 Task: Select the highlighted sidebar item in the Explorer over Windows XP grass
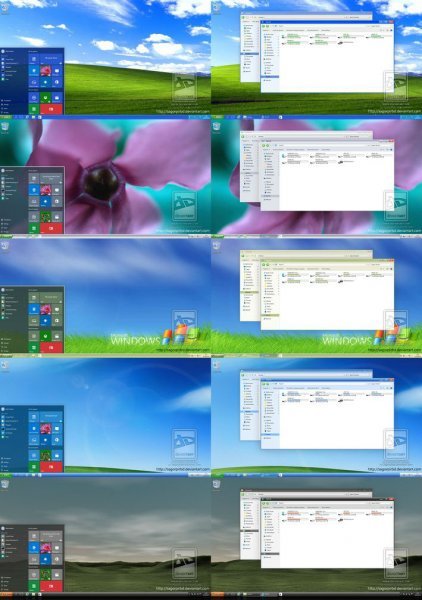tap(270, 315)
